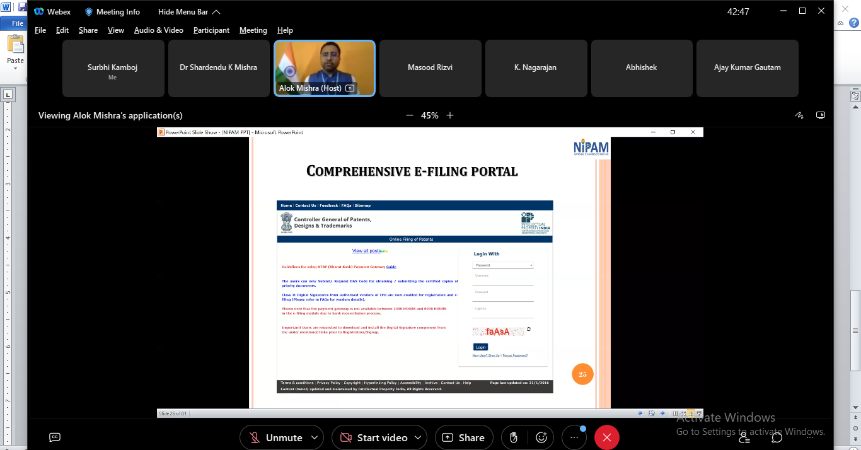Screen dimensions: 861x450
Task: Zoom out shared content with minus
Action: tap(409, 115)
